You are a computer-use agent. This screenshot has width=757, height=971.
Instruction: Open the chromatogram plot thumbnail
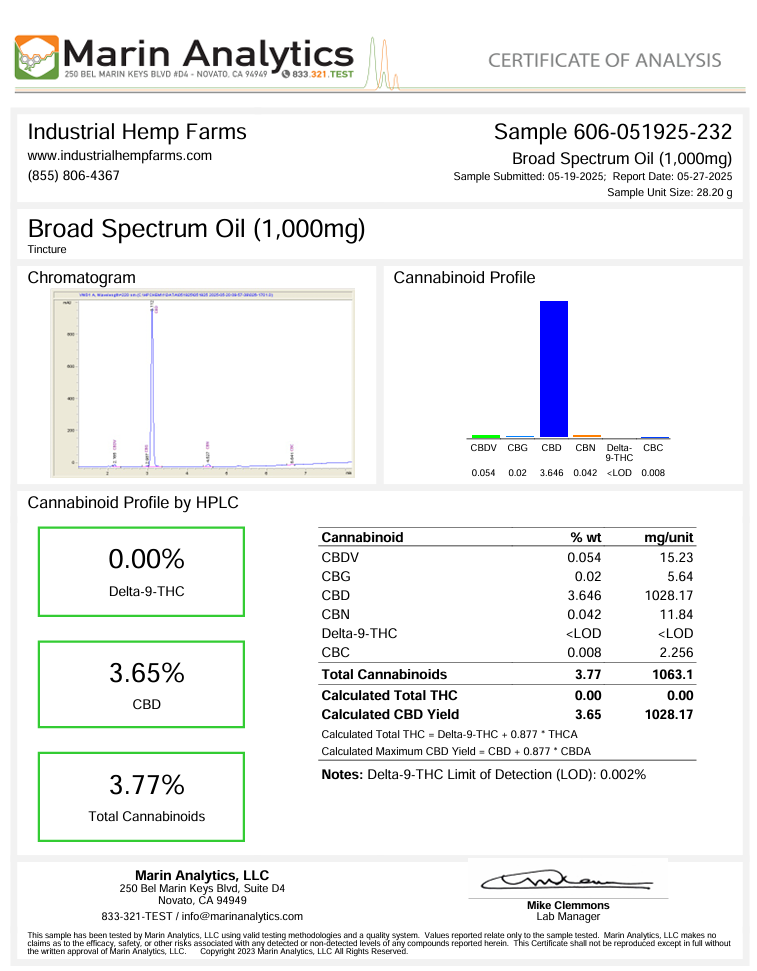coord(203,383)
